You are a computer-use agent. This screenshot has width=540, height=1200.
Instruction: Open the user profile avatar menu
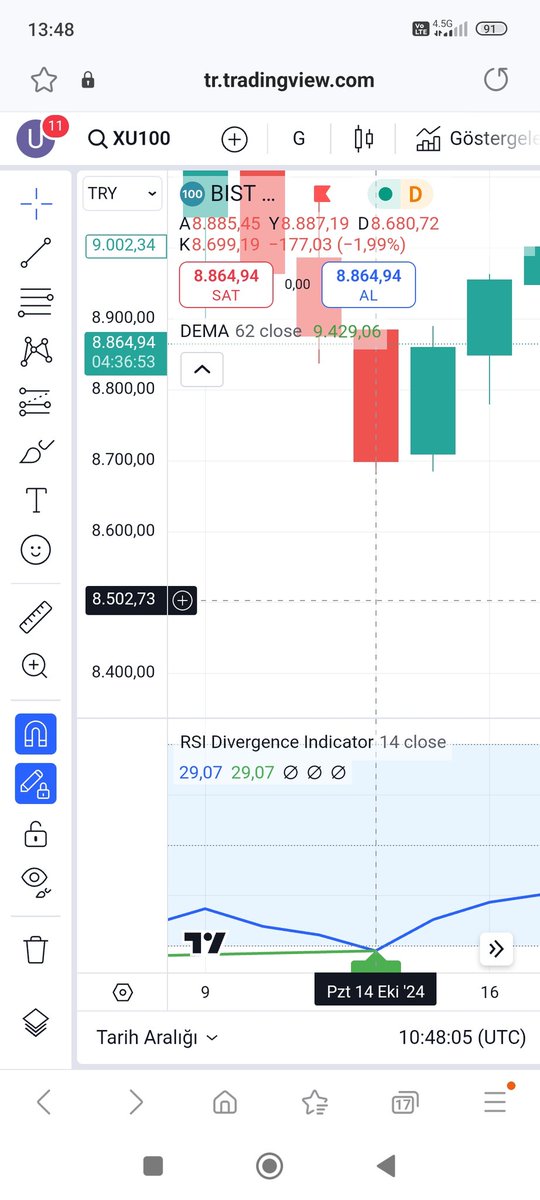pyautogui.click(x=36, y=138)
